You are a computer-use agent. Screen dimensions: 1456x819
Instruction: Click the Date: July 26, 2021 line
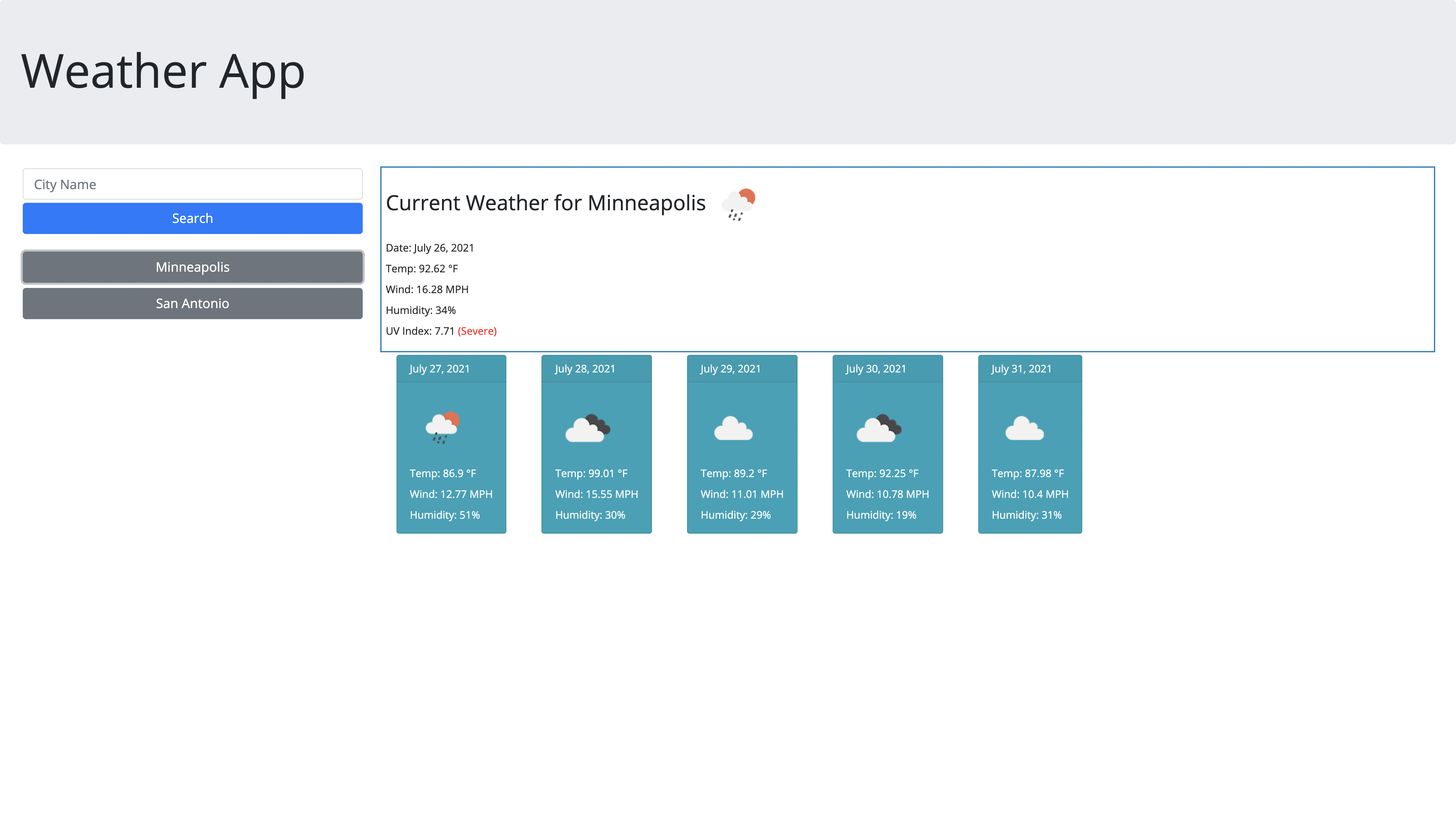click(430, 248)
